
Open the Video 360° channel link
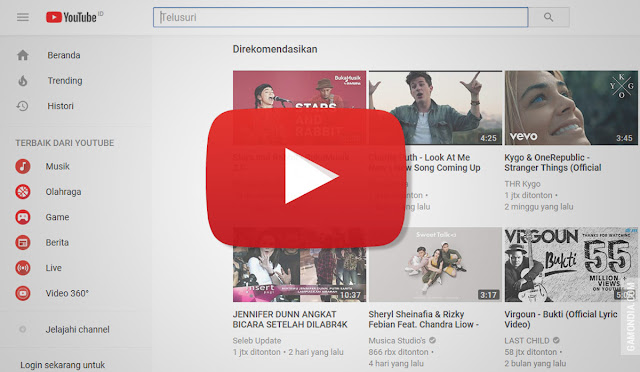(x=67, y=293)
